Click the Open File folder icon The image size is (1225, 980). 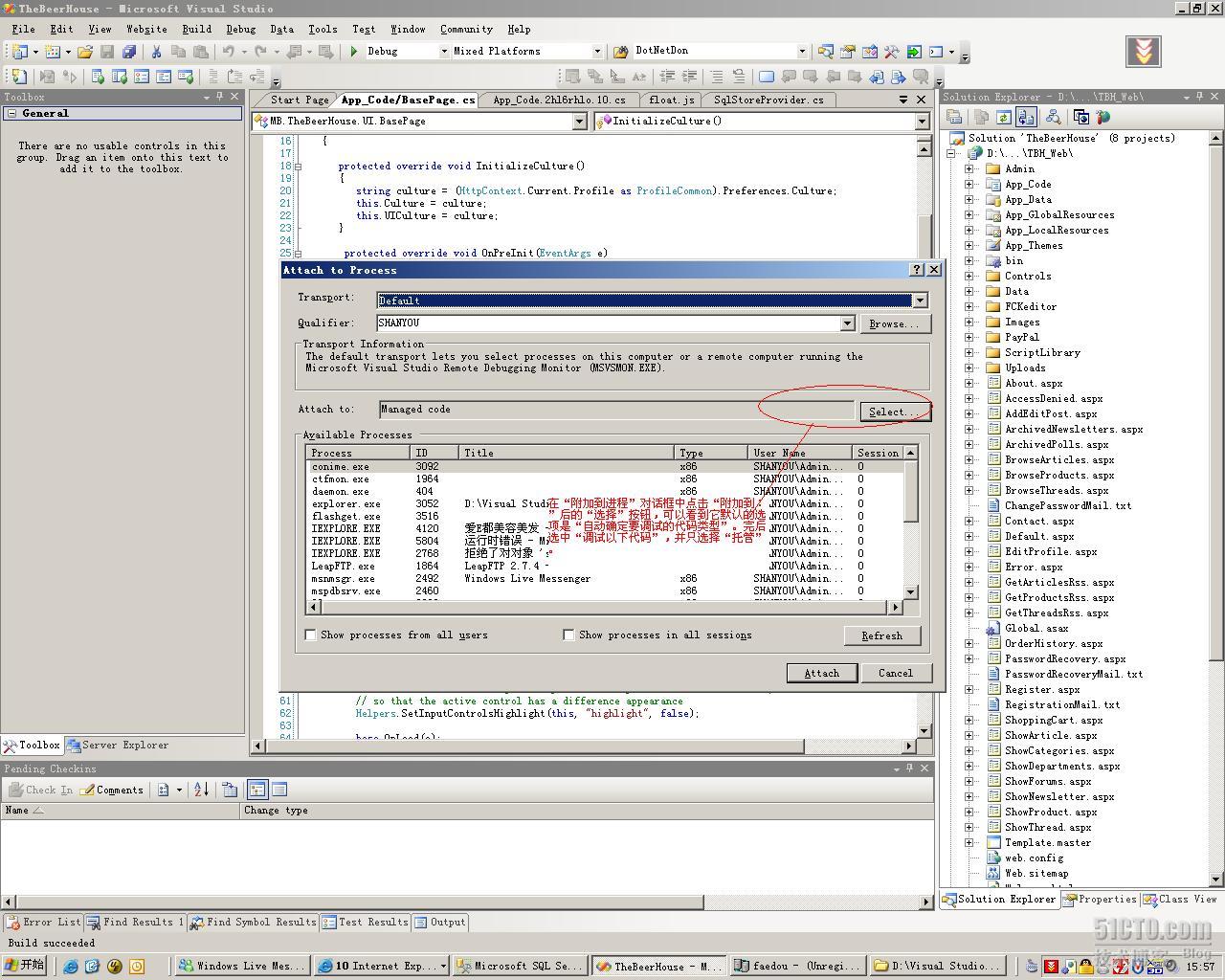[84, 51]
